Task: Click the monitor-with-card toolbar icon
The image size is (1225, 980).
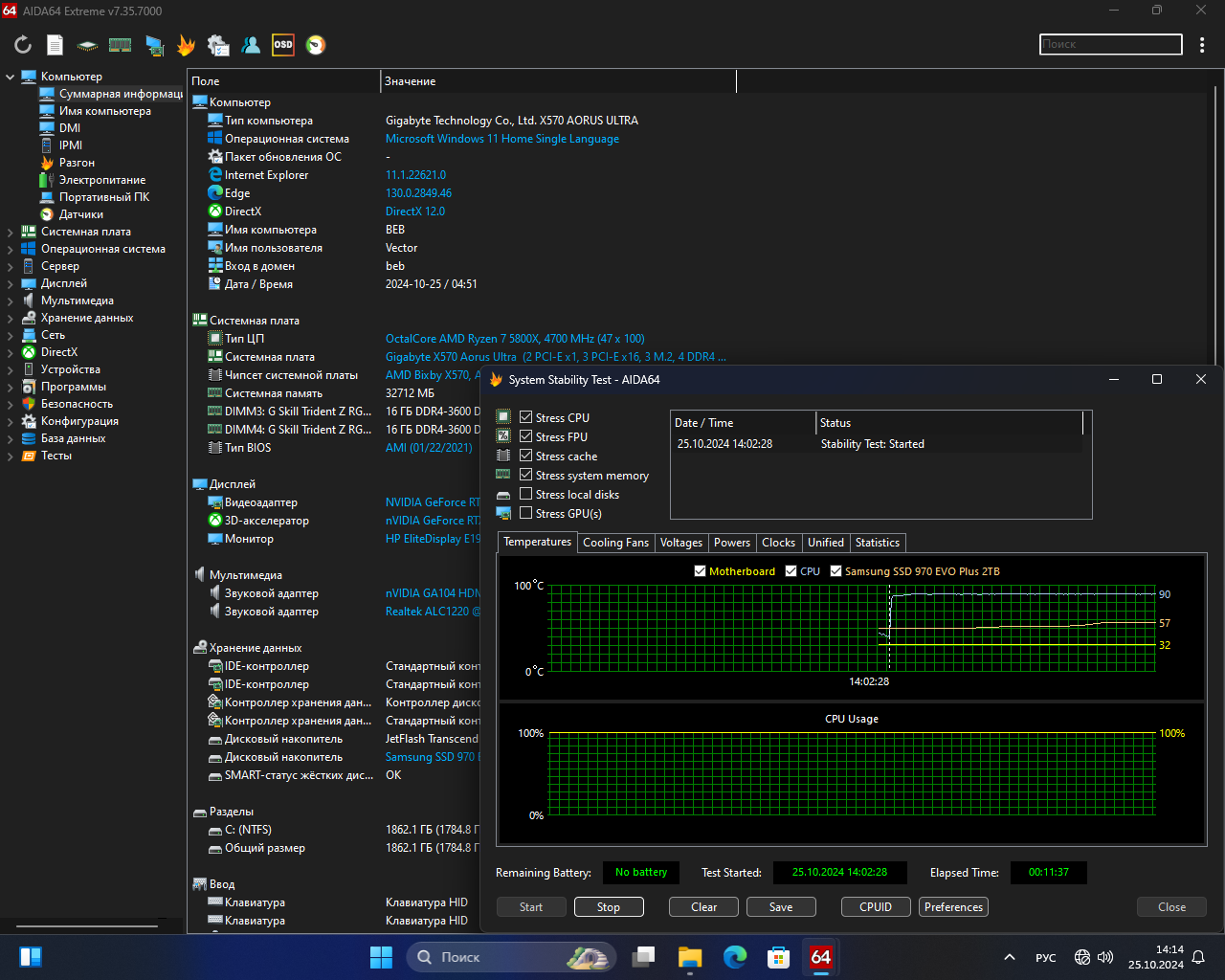Action: 154,45
